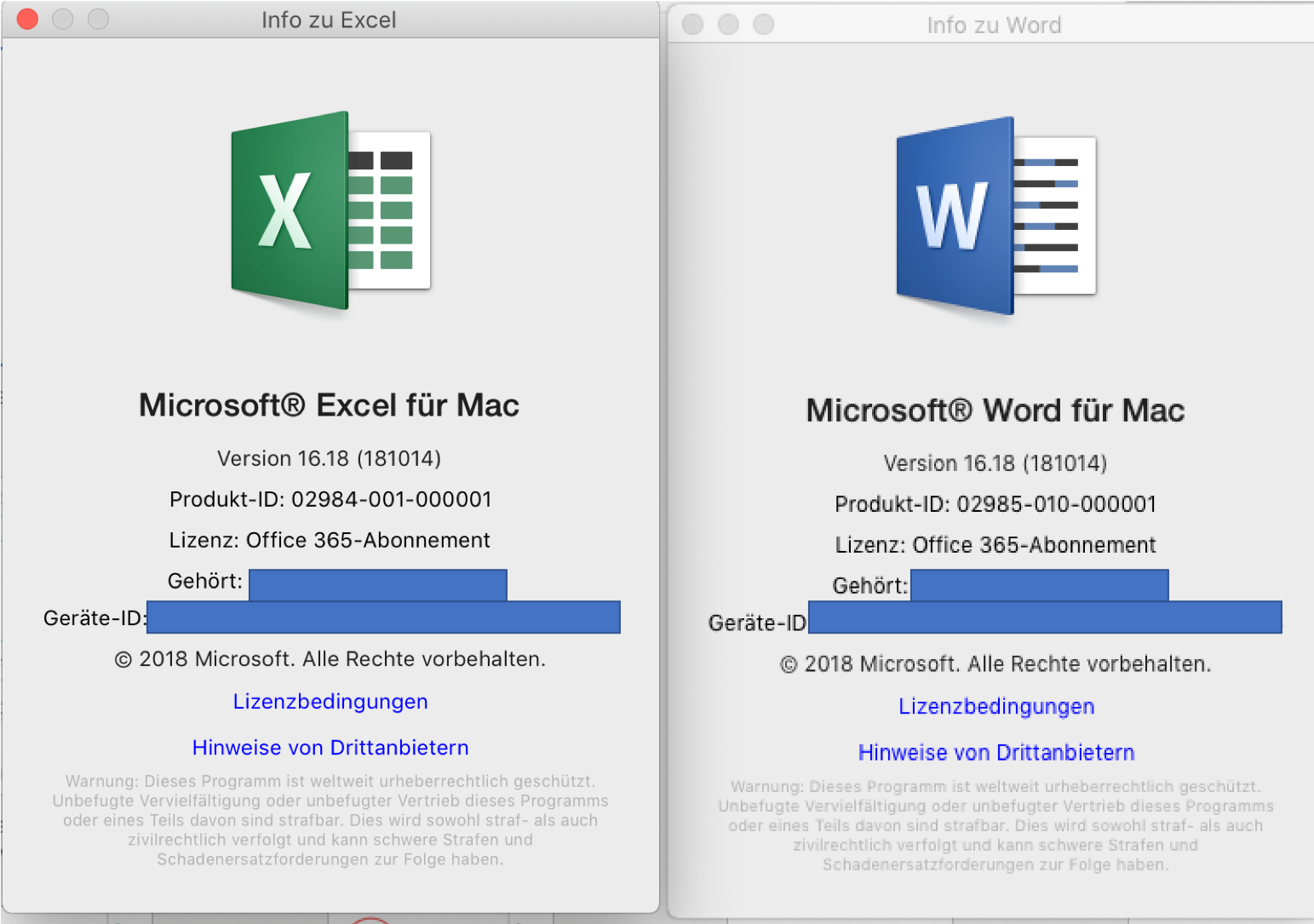
Task: Click the Gehört: label in Word window
Action: pyautogui.click(x=870, y=586)
